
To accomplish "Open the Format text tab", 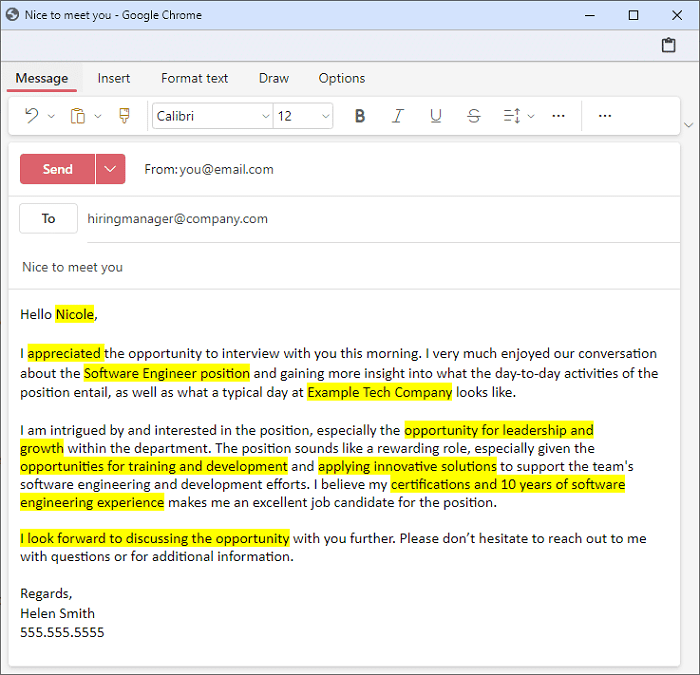I will [x=194, y=78].
